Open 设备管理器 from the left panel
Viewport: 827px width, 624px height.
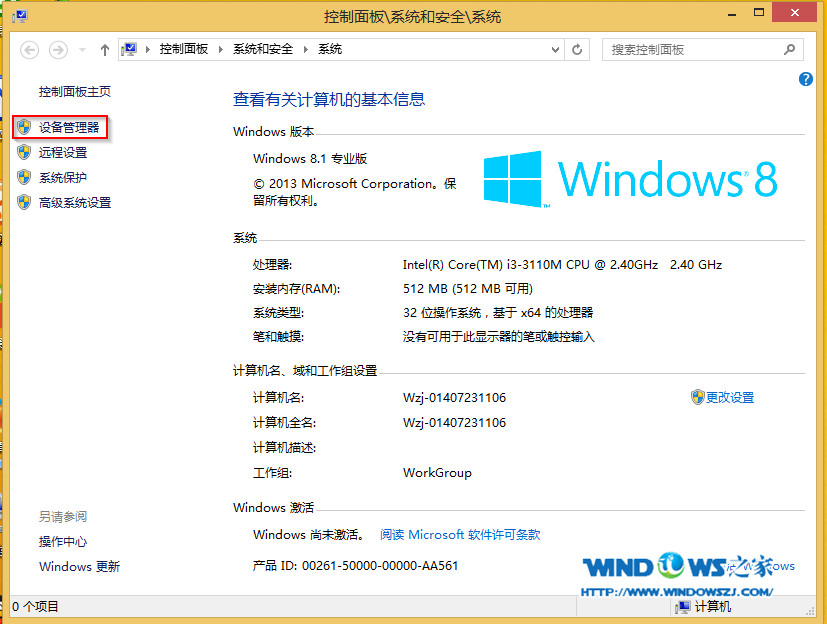69,127
